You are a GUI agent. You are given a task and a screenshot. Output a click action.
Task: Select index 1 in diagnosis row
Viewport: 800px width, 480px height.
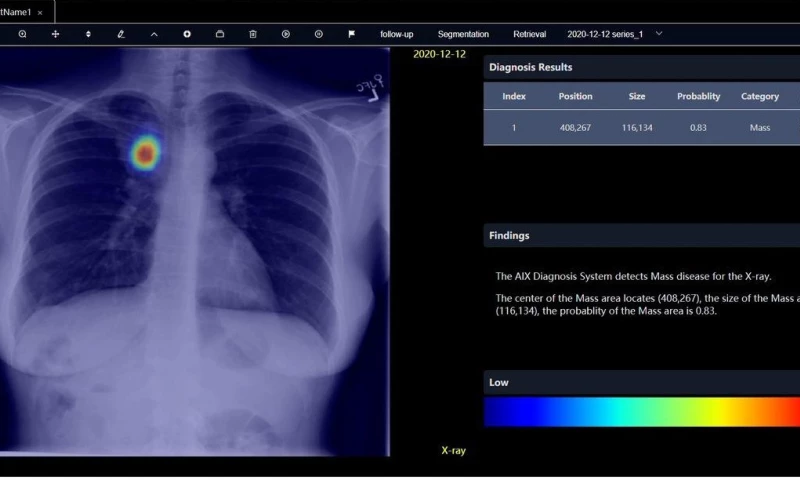pos(514,128)
